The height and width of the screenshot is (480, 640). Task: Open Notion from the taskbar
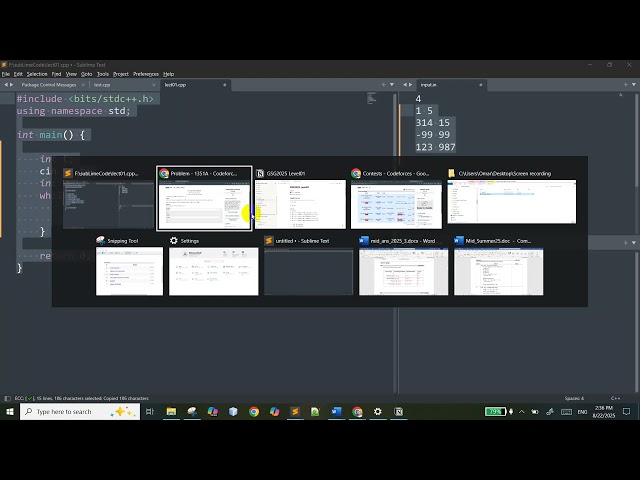[398, 412]
